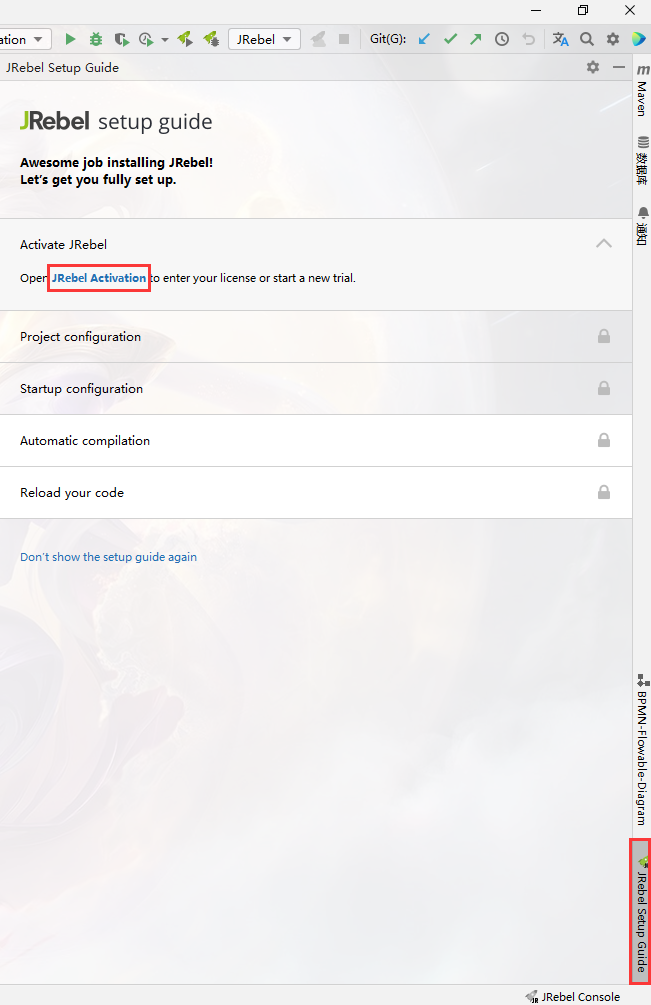Open the Setup Guide panel gear options
Viewport: 651px width, 1005px height.
click(x=593, y=67)
